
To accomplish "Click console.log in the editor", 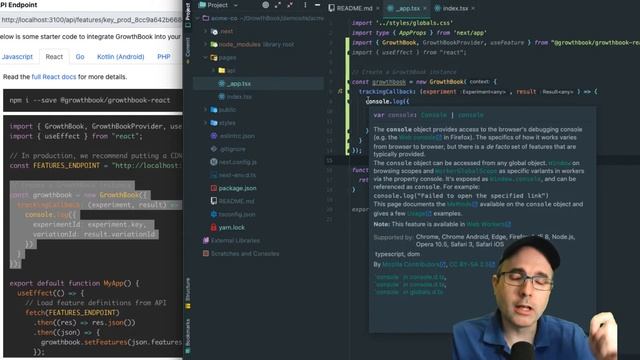I will (x=386, y=102).
